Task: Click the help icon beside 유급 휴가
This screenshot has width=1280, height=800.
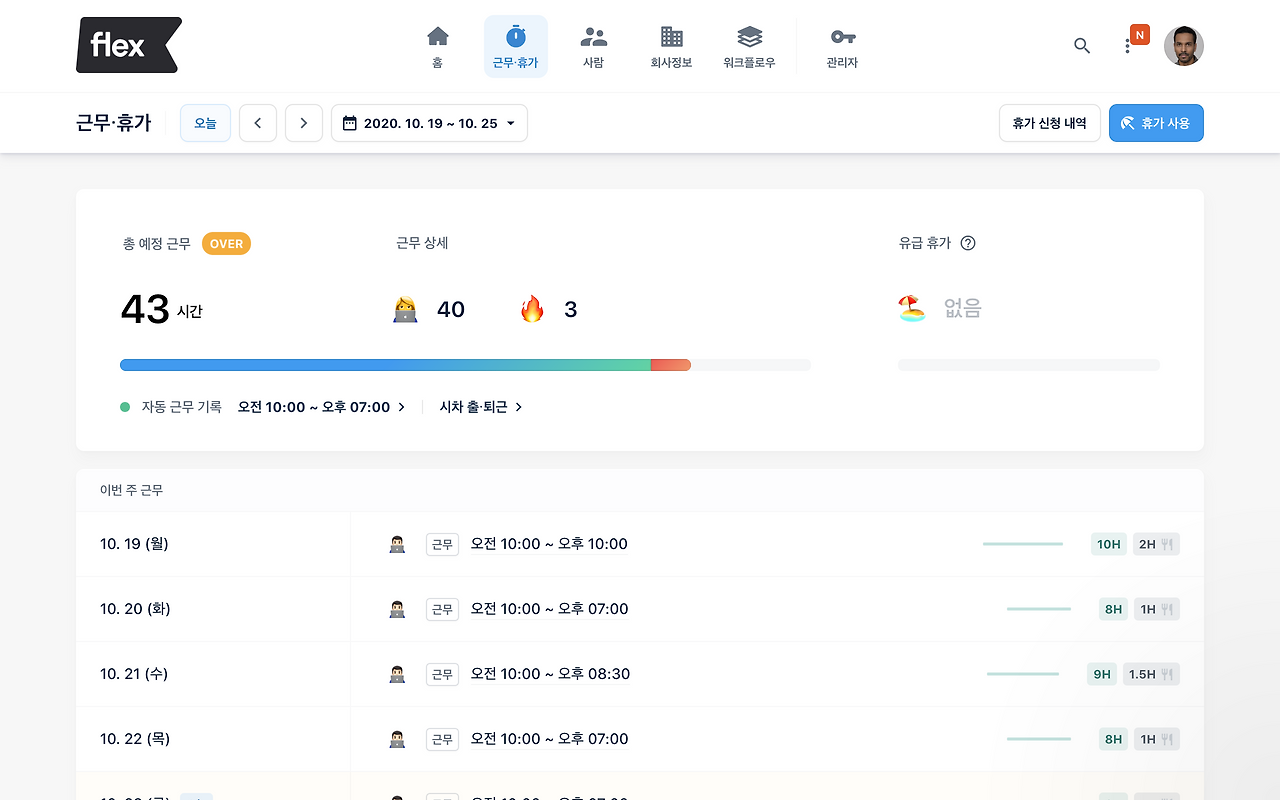Action: click(x=968, y=243)
